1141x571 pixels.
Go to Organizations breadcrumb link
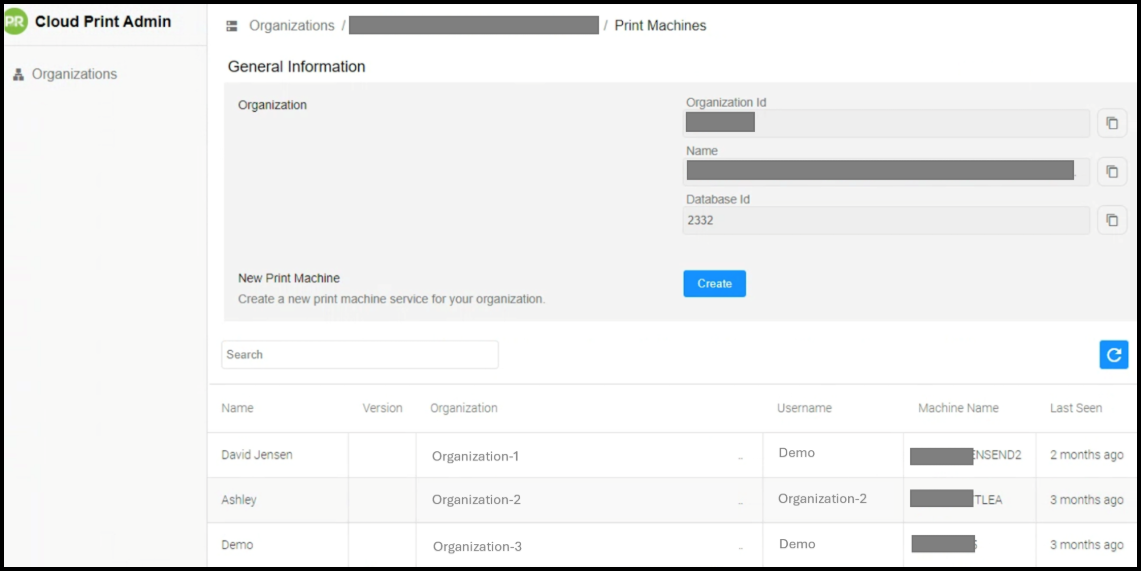291,26
